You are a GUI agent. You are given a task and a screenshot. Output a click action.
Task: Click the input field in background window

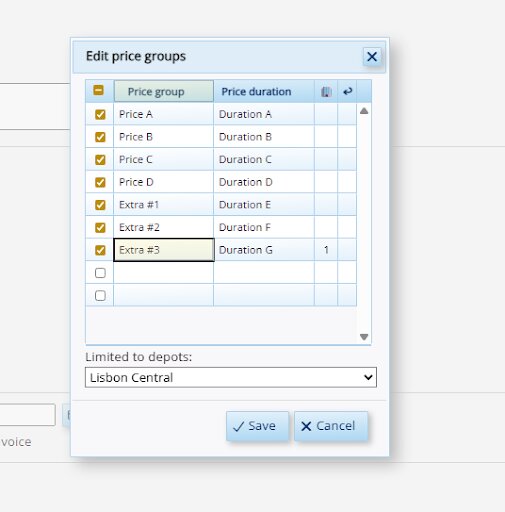point(27,415)
